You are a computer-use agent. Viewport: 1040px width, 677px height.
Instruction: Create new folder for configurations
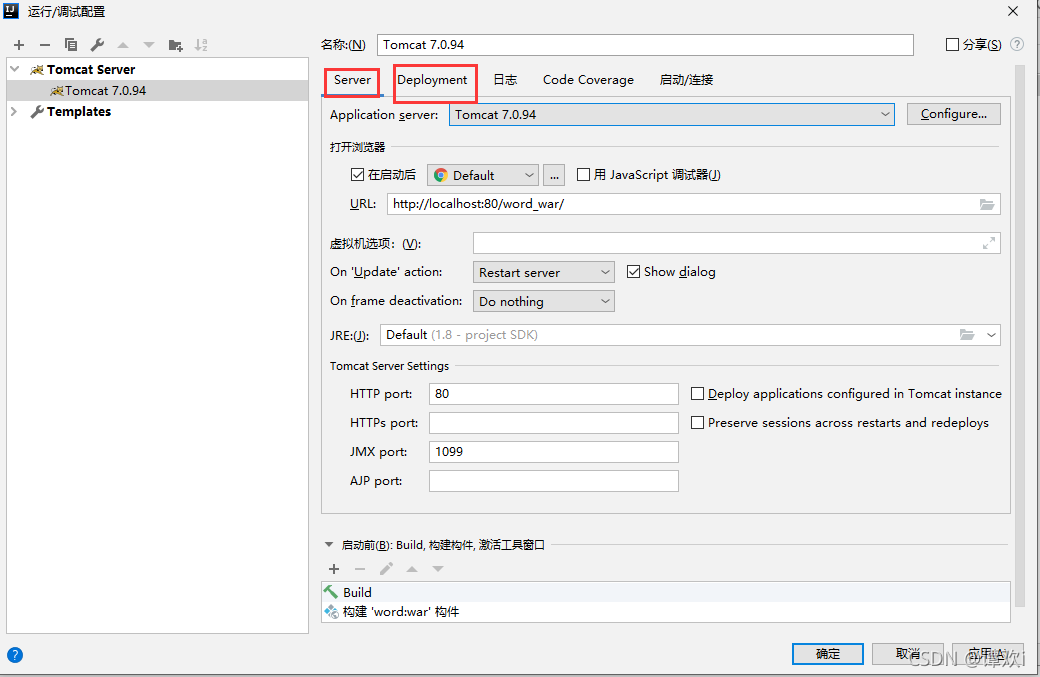point(175,45)
